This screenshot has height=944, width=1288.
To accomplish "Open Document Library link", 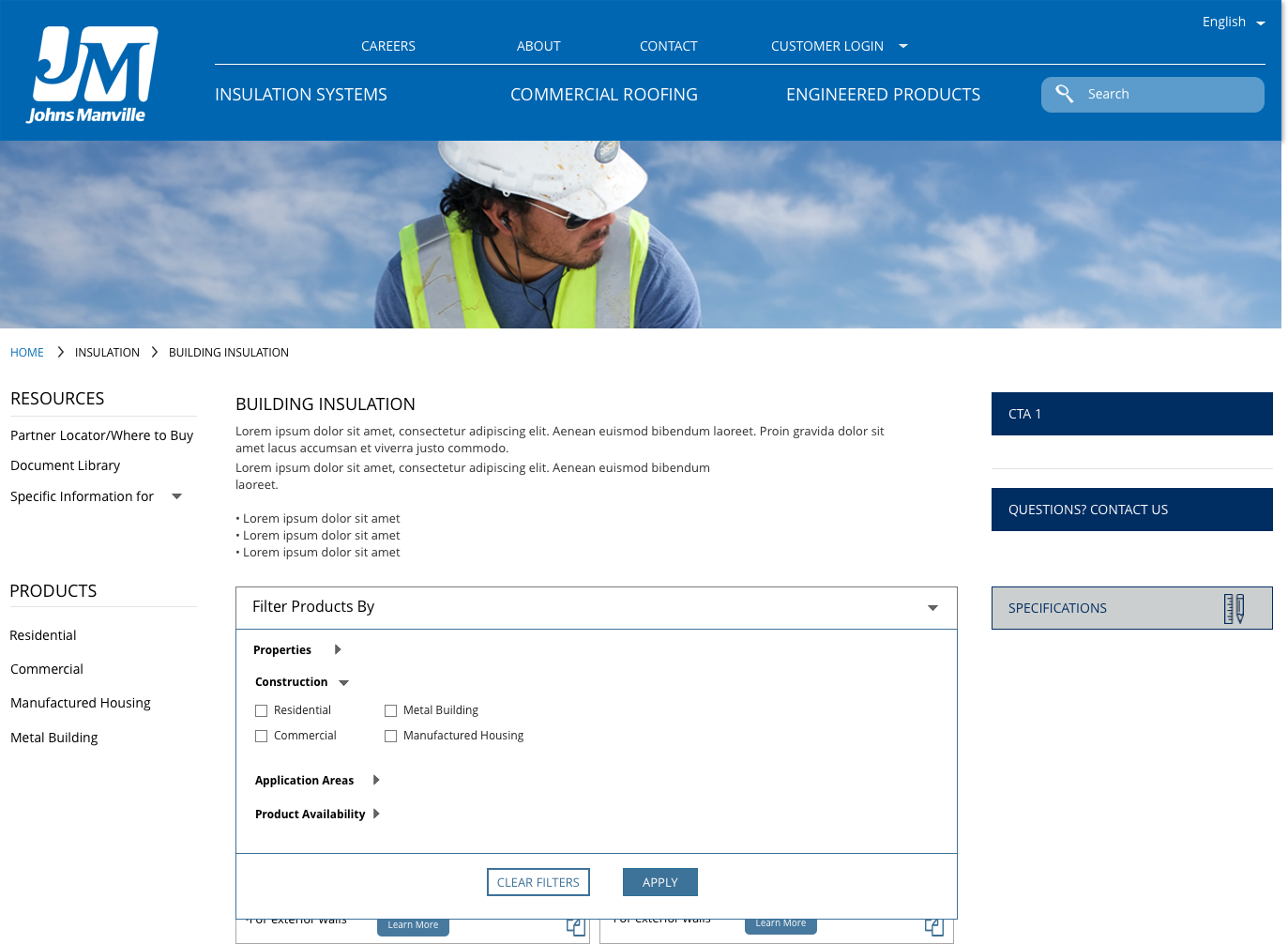I will click(x=65, y=465).
